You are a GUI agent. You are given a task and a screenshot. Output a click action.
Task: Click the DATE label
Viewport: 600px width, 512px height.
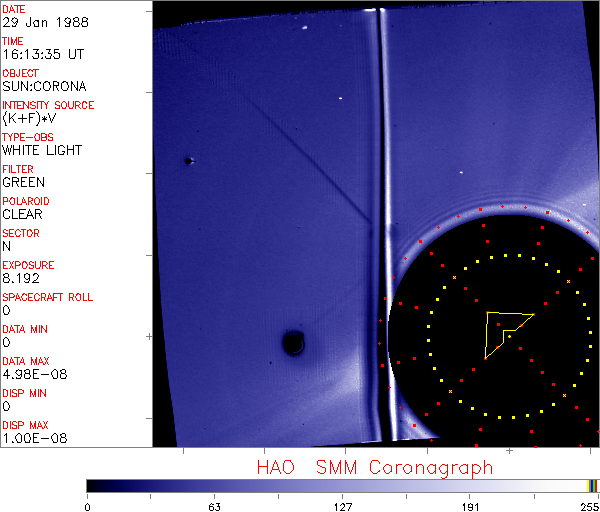pyautogui.click(x=14, y=9)
